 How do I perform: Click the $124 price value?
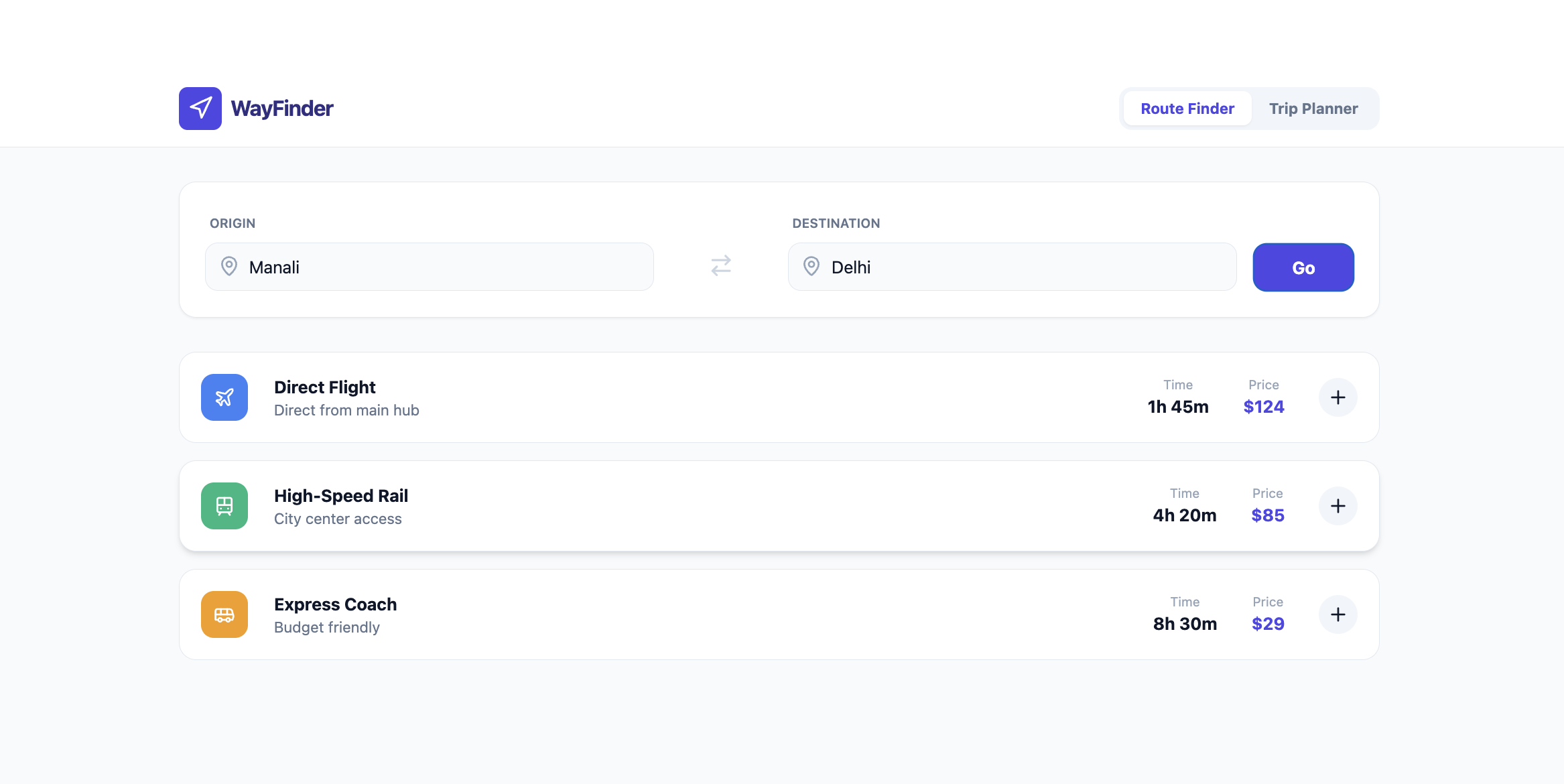pyautogui.click(x=1264, y=407)
